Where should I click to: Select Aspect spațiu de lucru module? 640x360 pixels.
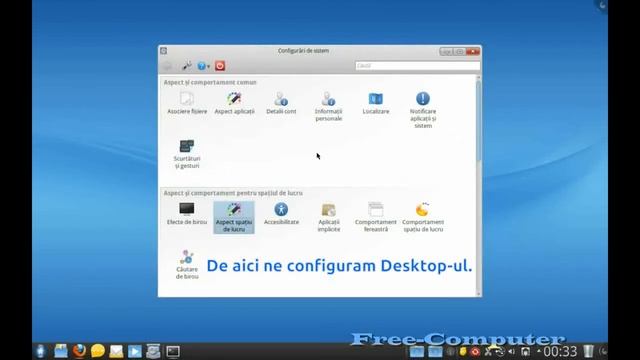(234, 217)
